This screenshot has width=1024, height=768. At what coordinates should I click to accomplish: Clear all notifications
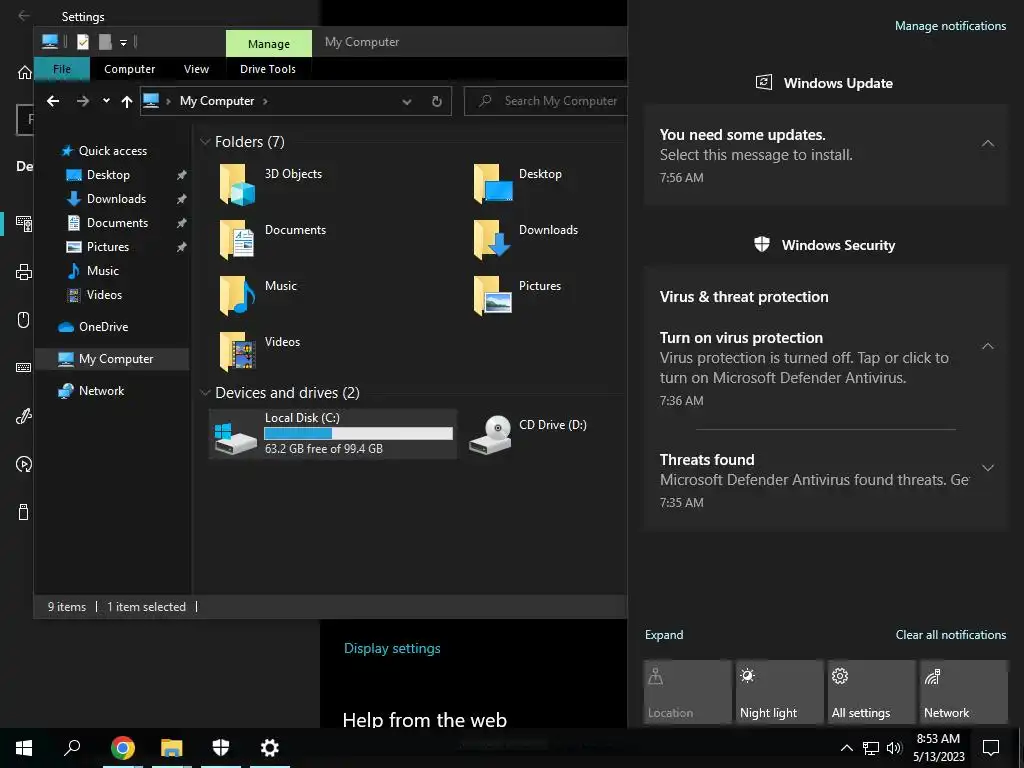coord(950,635)
